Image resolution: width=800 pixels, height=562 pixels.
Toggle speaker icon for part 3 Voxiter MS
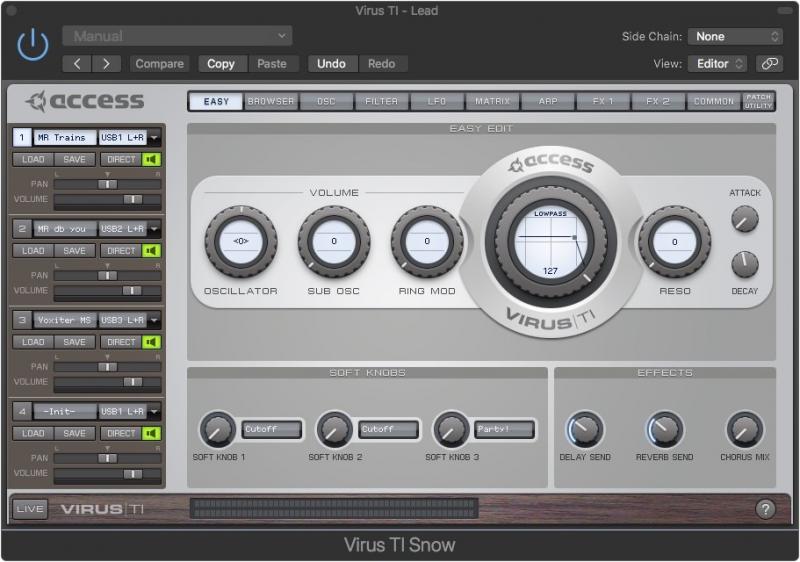pos(151,342)
